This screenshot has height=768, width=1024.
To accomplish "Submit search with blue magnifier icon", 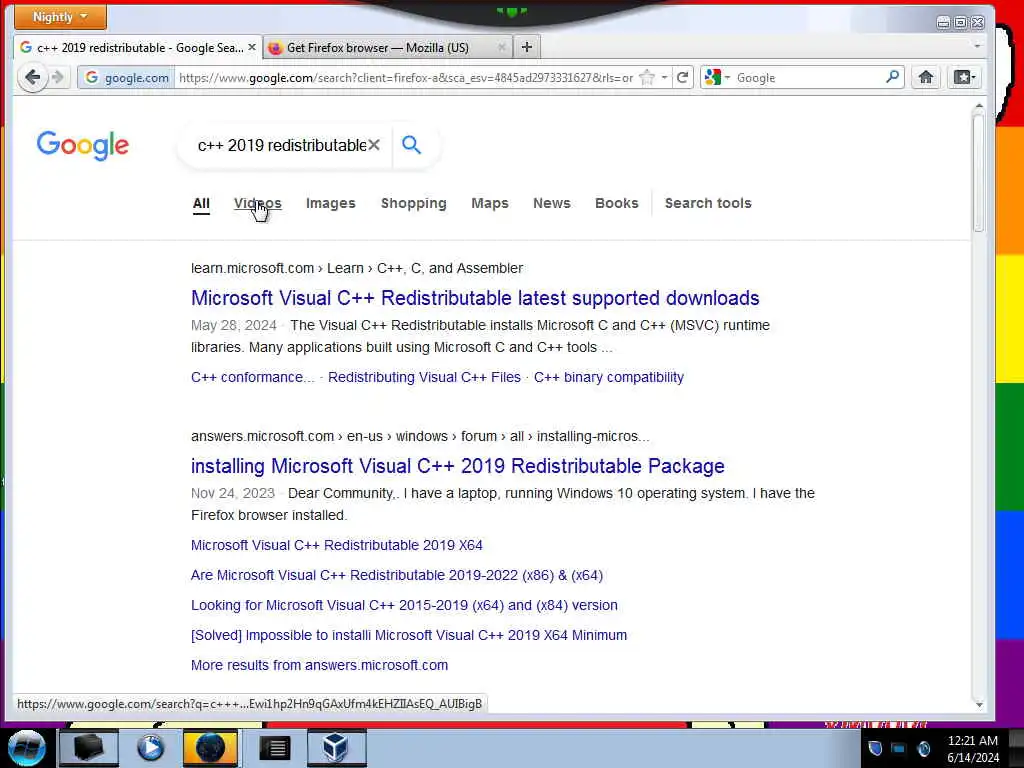I will point(411,144).
